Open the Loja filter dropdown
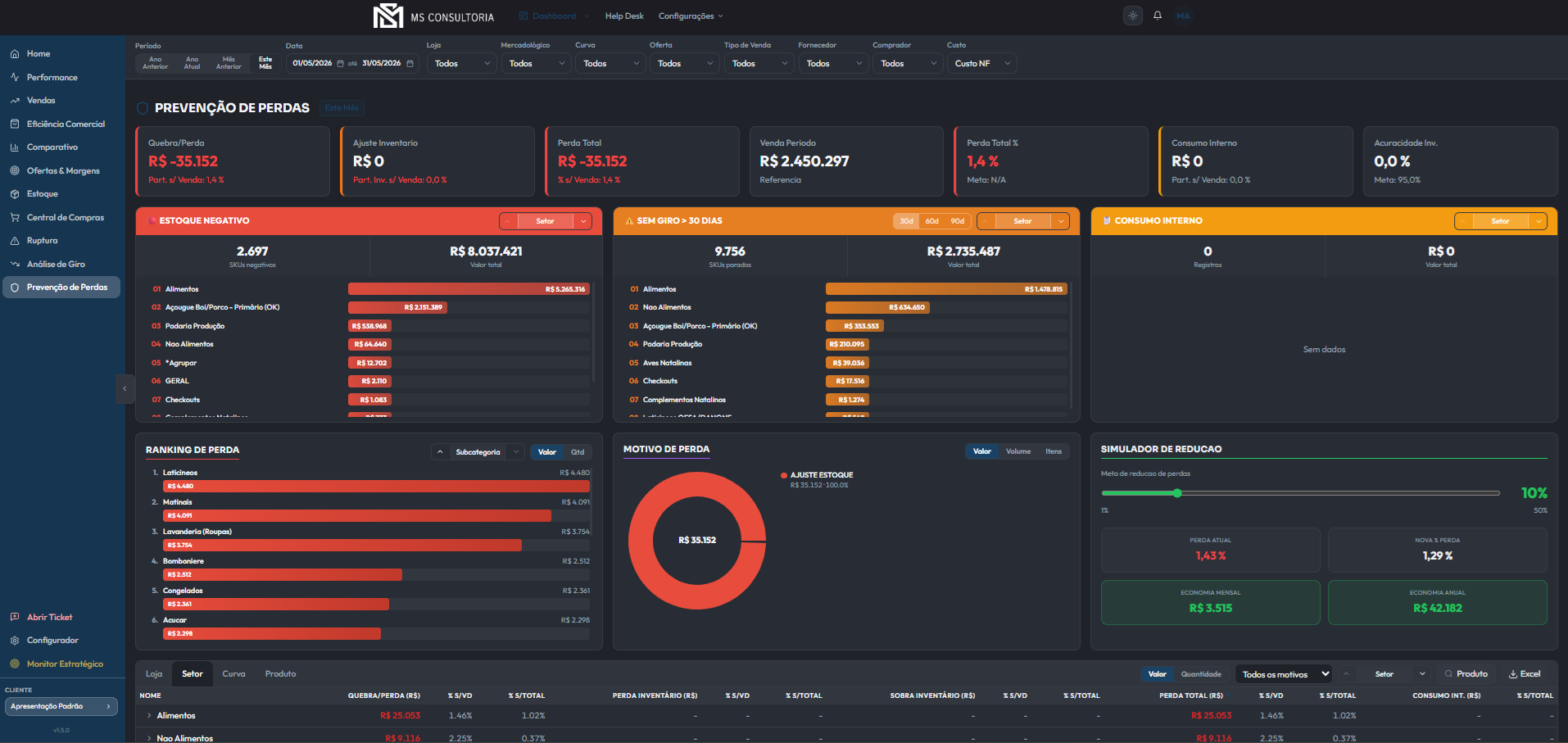This screenshot has height=743, width=1568. 462,63
